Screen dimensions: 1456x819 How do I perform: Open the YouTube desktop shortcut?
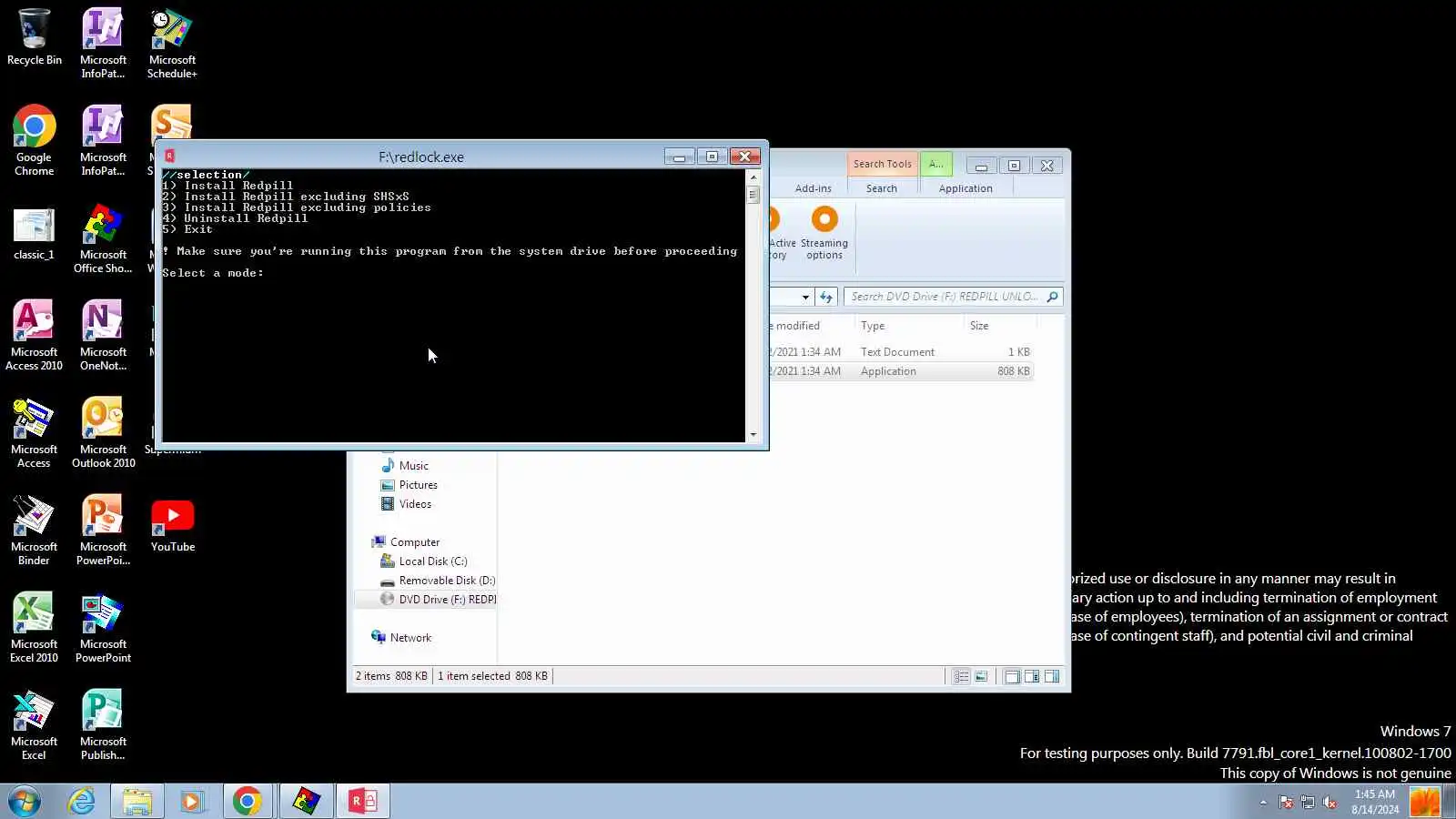tap(172, 526)
